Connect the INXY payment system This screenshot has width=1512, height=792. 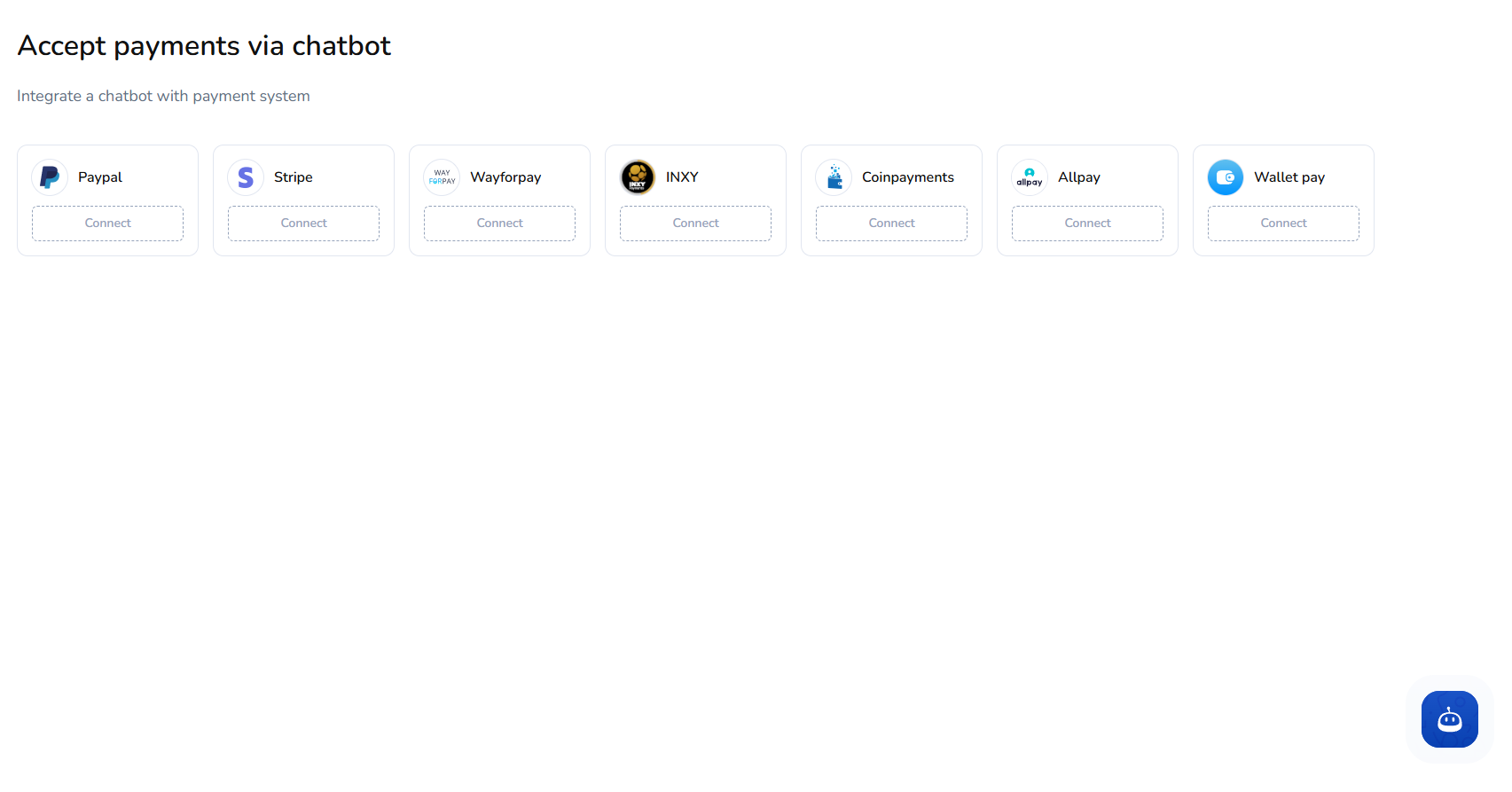pyautogui.click(x=696, y=223)
